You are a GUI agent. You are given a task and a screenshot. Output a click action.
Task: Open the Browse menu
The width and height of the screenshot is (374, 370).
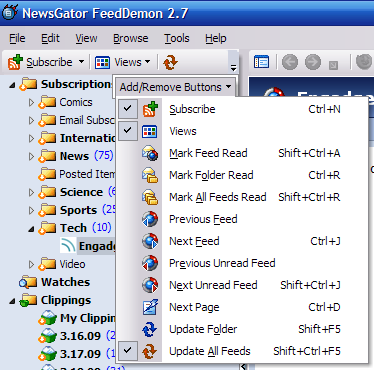tap(131, 39)
